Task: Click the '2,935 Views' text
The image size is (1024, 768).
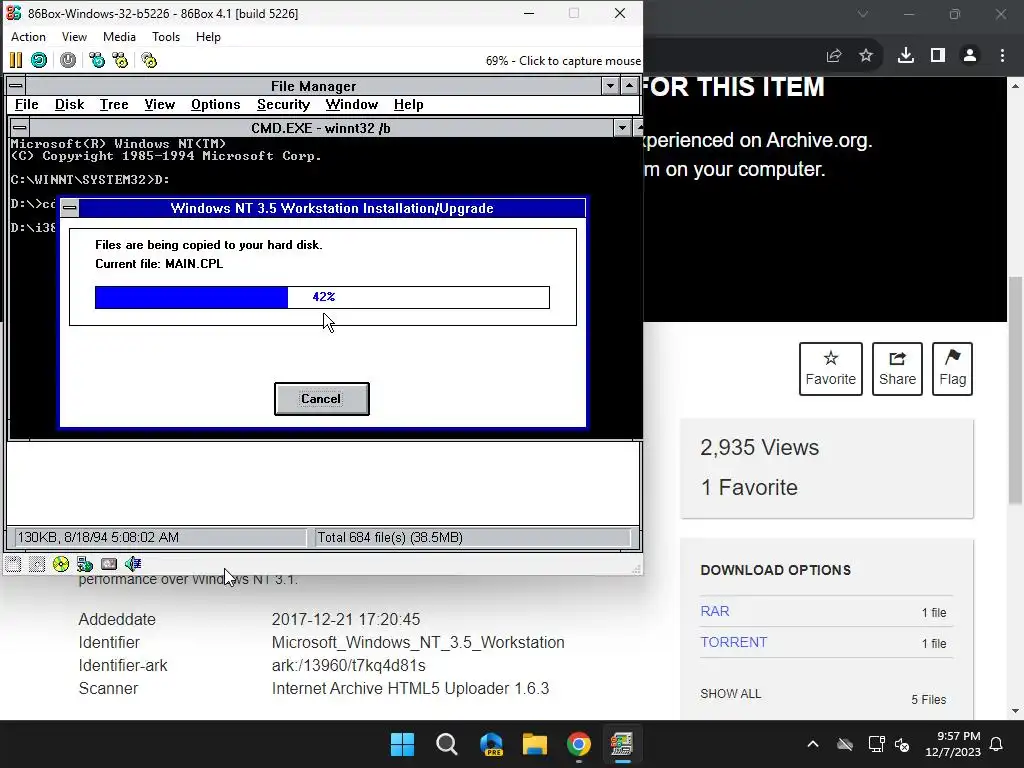Action: [x=760, y=447]
